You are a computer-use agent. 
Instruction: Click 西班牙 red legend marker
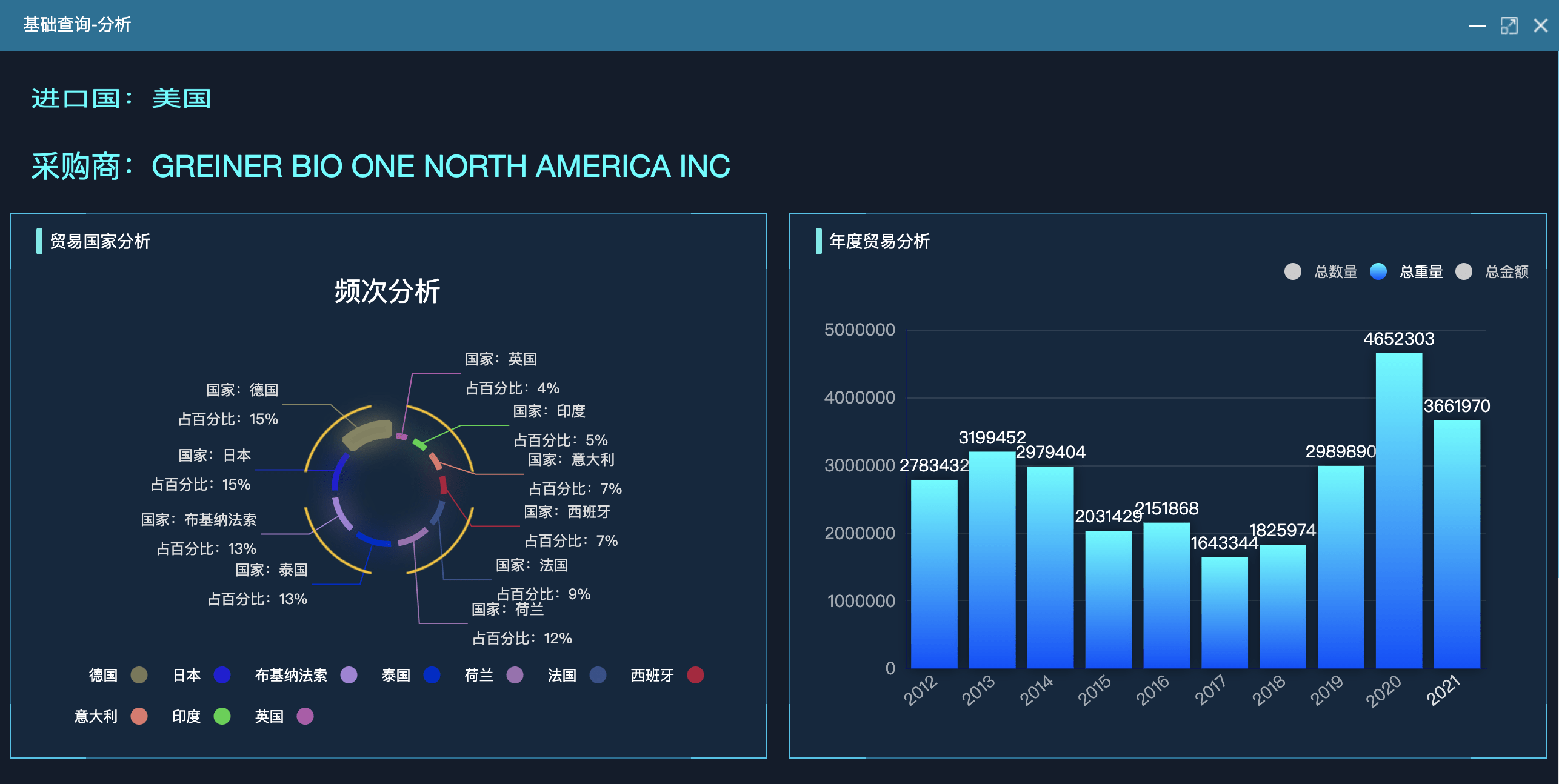(x=695, y=675)
